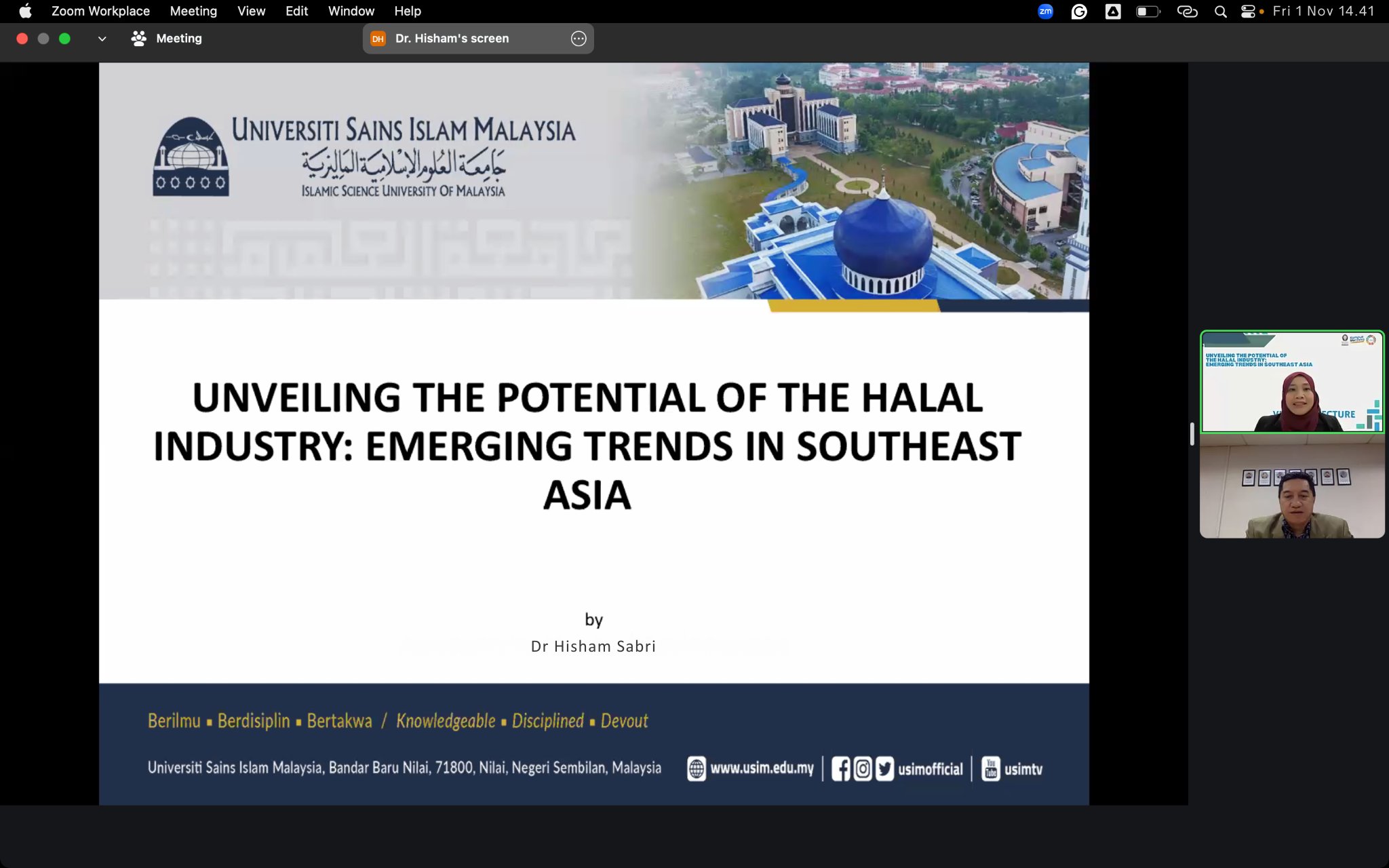Click the Creative Cloud menu bar icon
Viewport: 1389px width, 868px height.
1187,12
